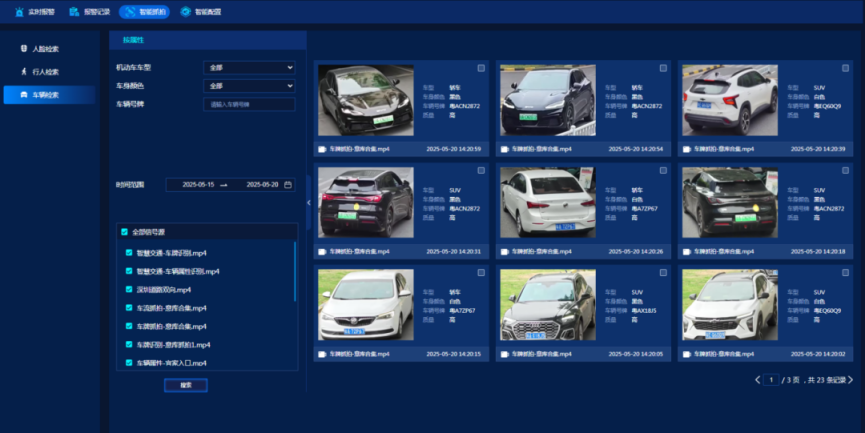
Task: Go to previous page with left arrow
Action: pos(757,380)
